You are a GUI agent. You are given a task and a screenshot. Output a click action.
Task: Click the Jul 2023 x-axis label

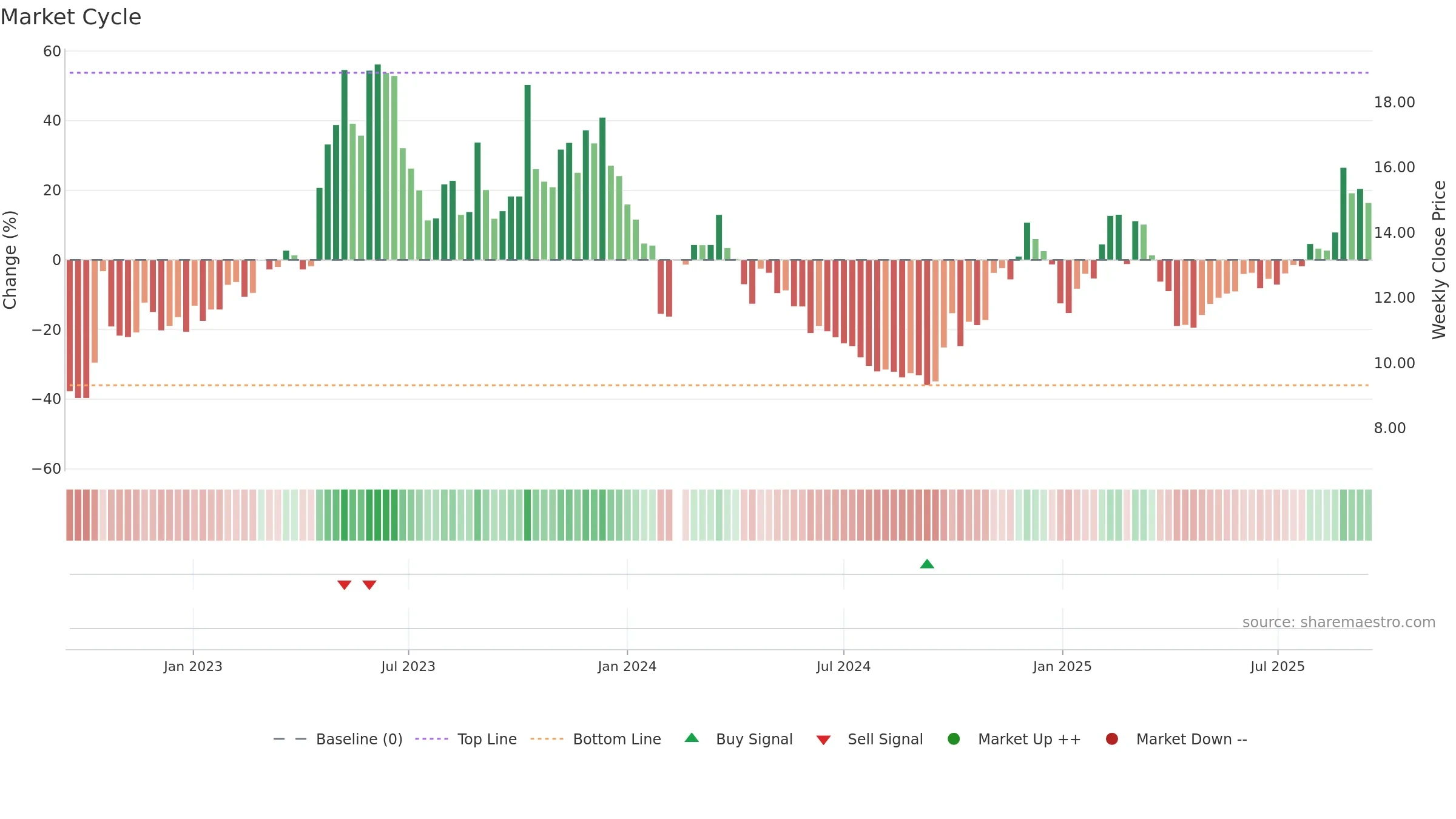408,666
